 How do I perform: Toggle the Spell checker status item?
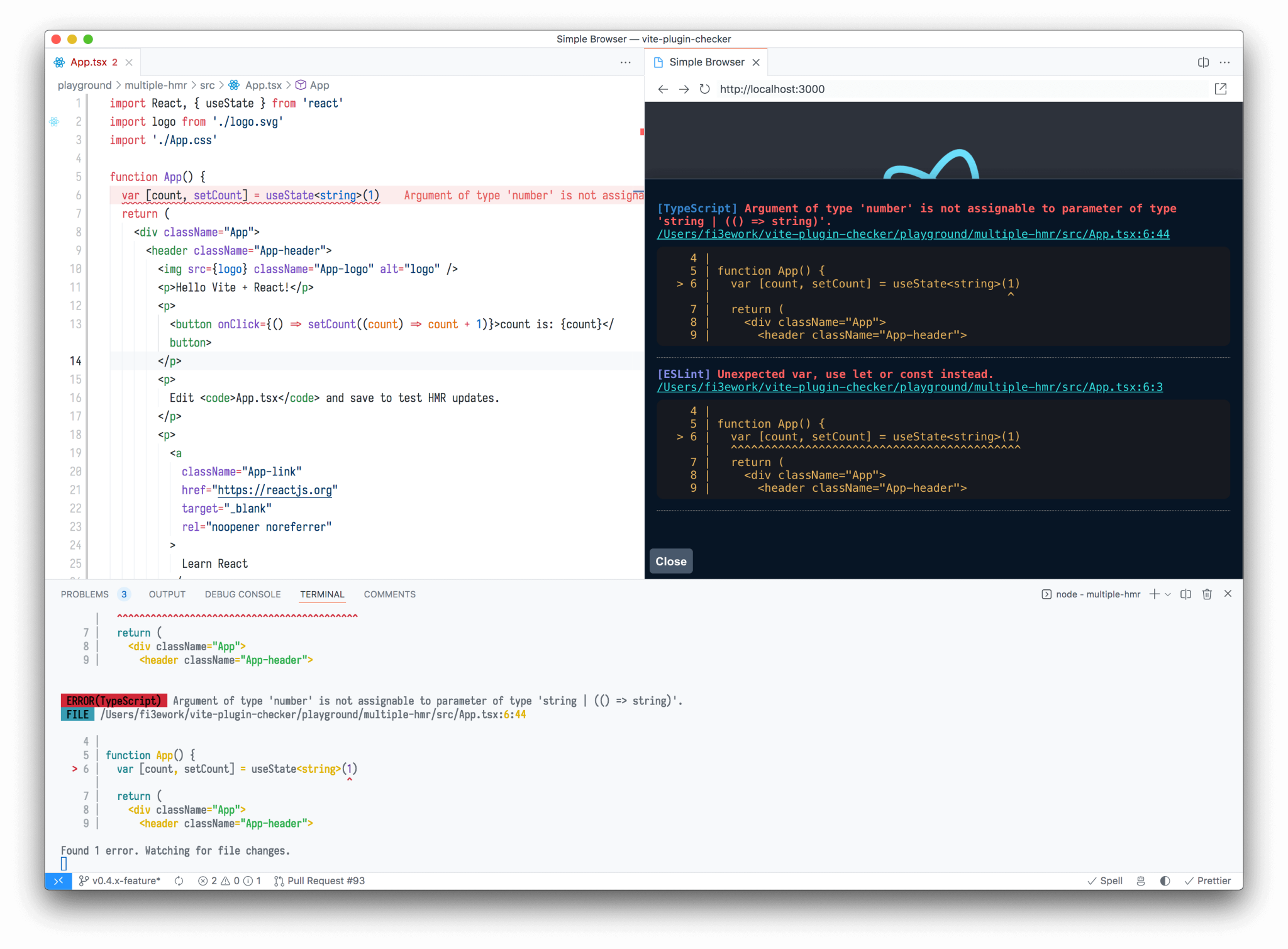(x=1105, y=880)
